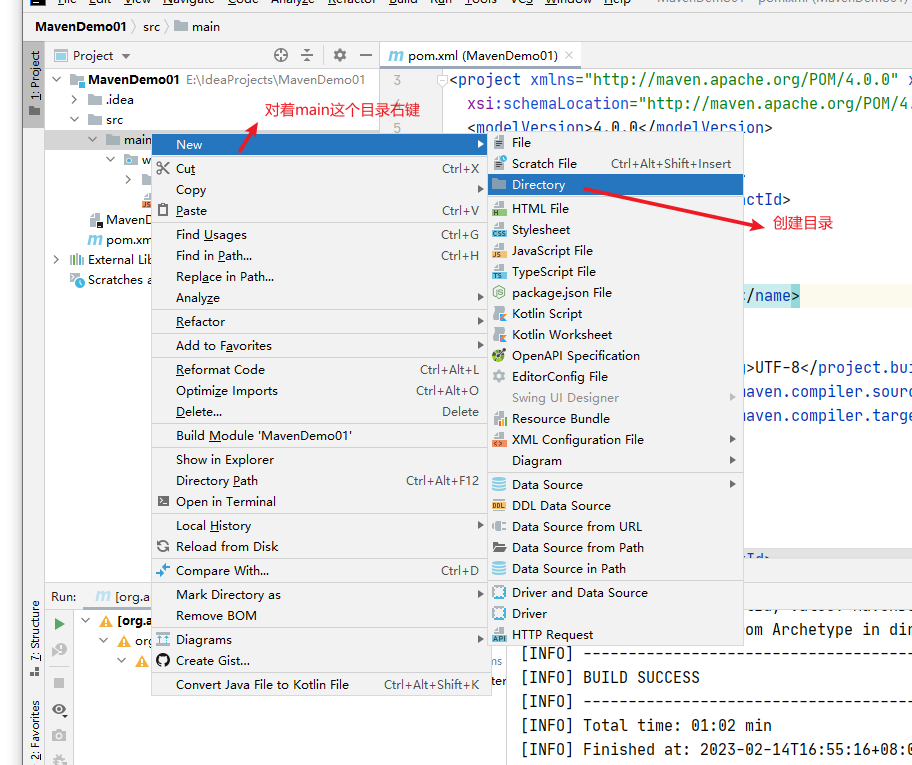Image resolution: width=912 pixels, height=765 pixels.
Task: Select File in the New submenu
Action: coord(615,143)
